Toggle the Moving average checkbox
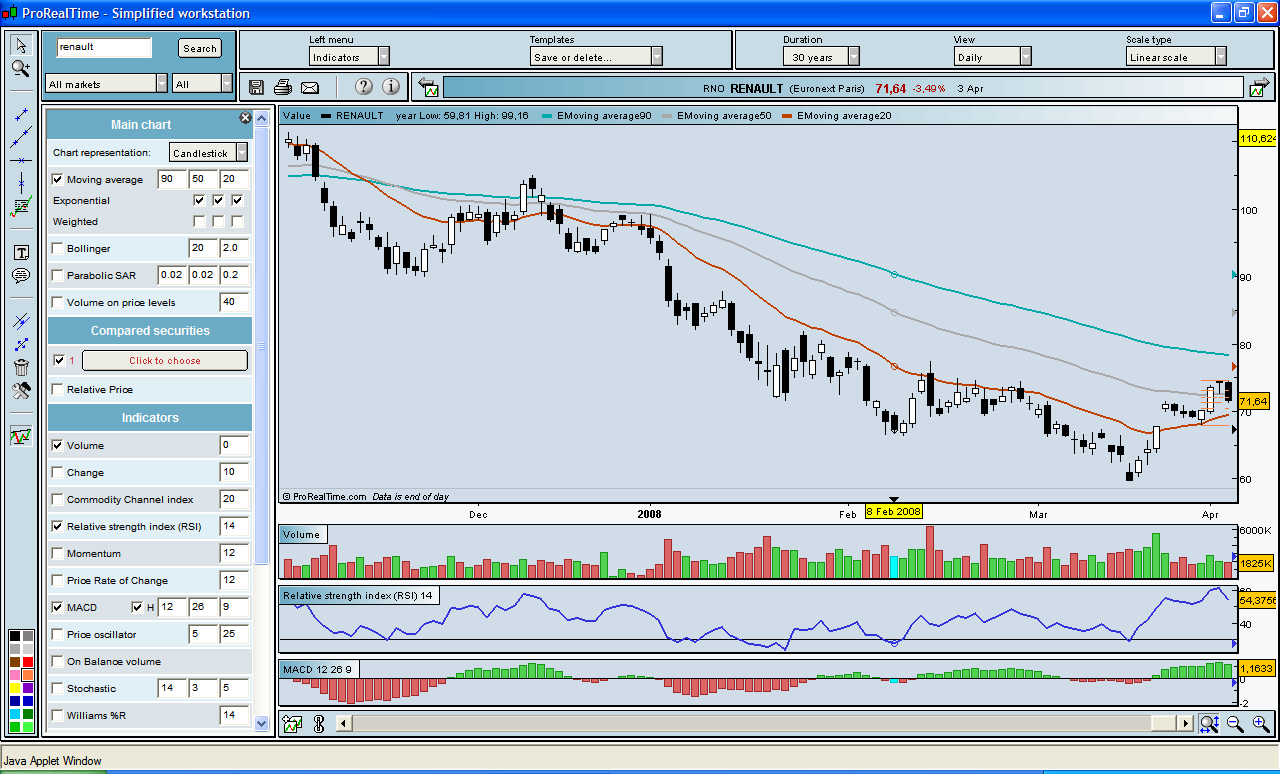Viewport: 1280px width, 774px height. [57, 180]
